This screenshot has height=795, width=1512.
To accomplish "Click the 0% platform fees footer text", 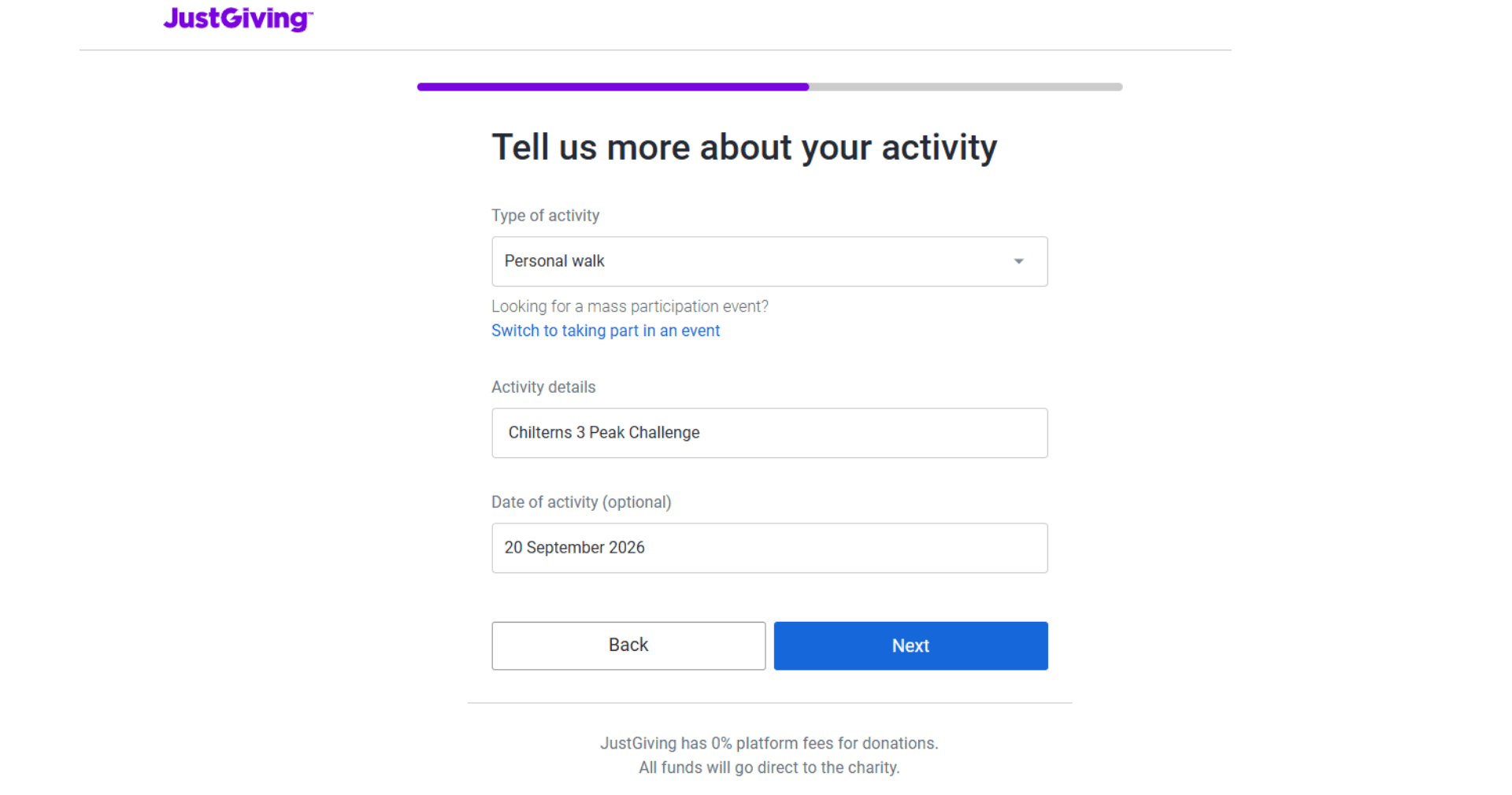I will [x=769, y=743].
